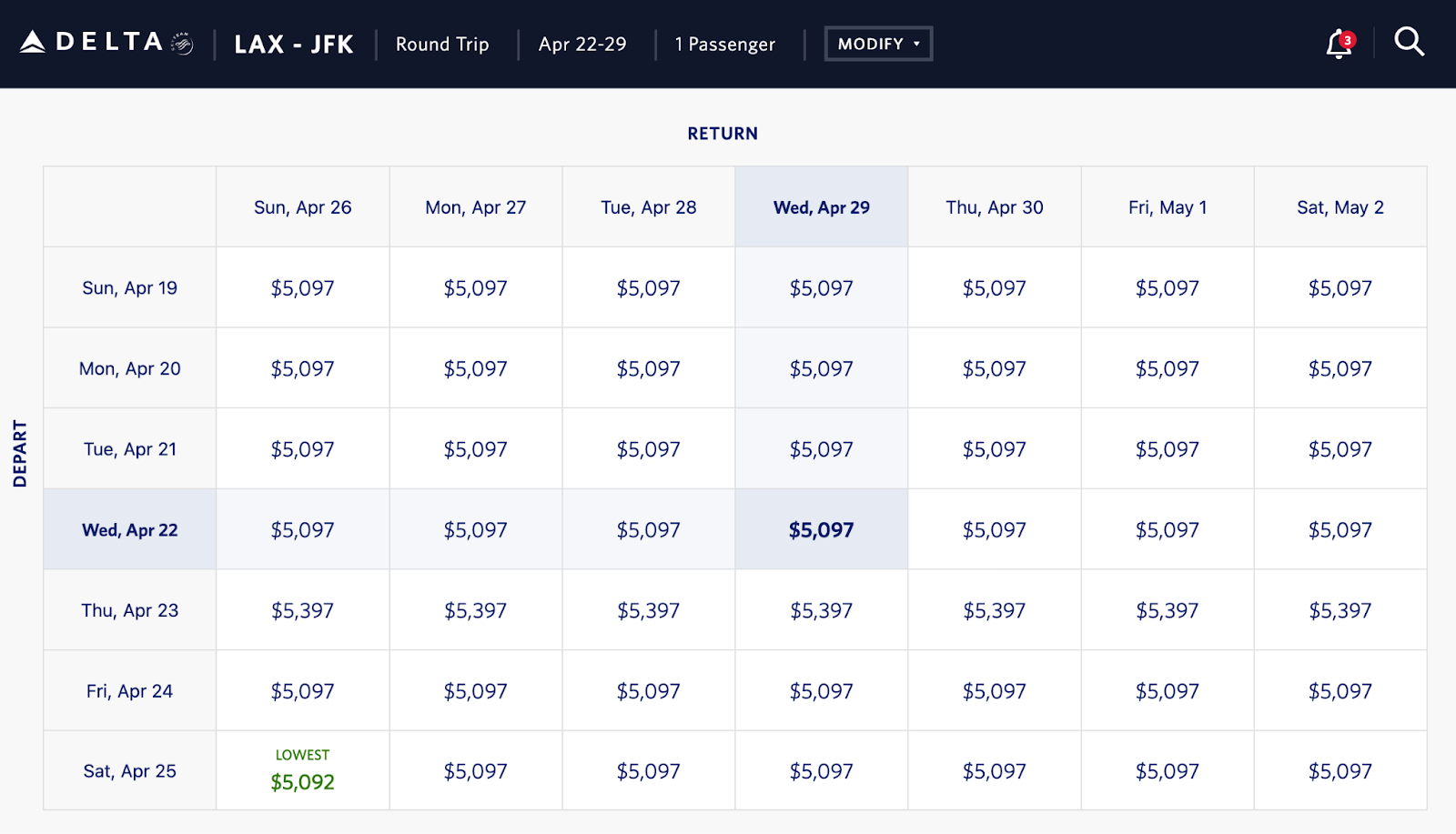Click the search magnifier icon
The width and height of the screenshot is (1456, 834).
coord(1409,42)
